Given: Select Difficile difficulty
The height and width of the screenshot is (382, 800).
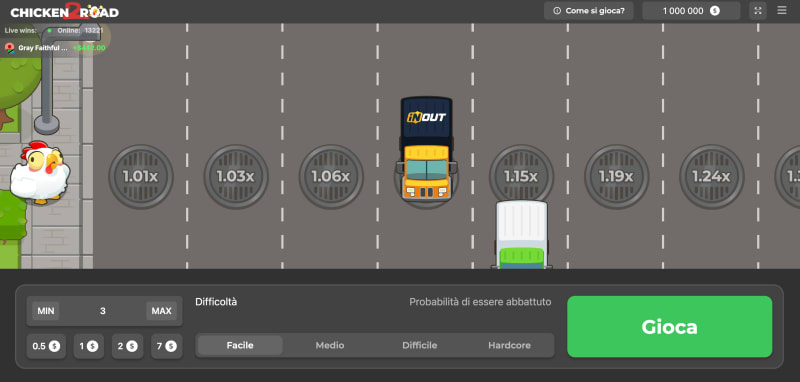Looking at the screenshot, I should point(419,345).
